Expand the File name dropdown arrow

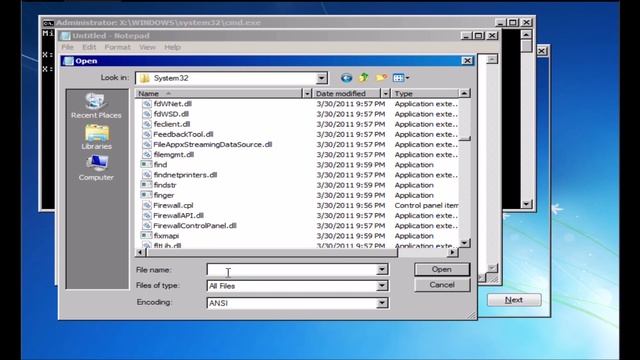[382, 269]
